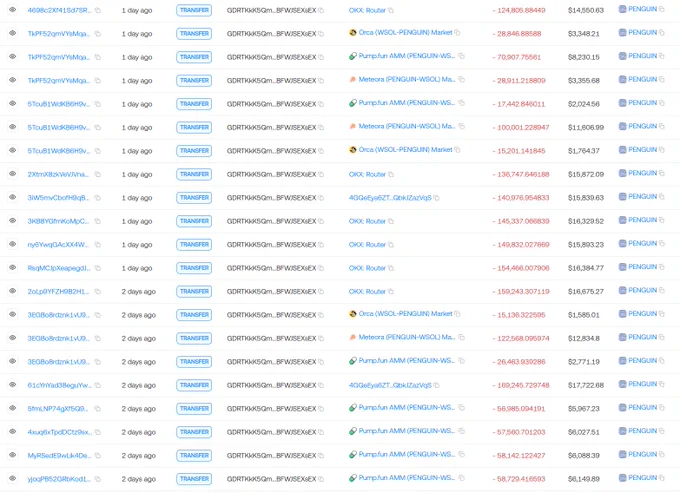Open Meteora (PENGUIN-WSOL) link on $12,834.8 row
680x493 pixels.
pos(407,337)
